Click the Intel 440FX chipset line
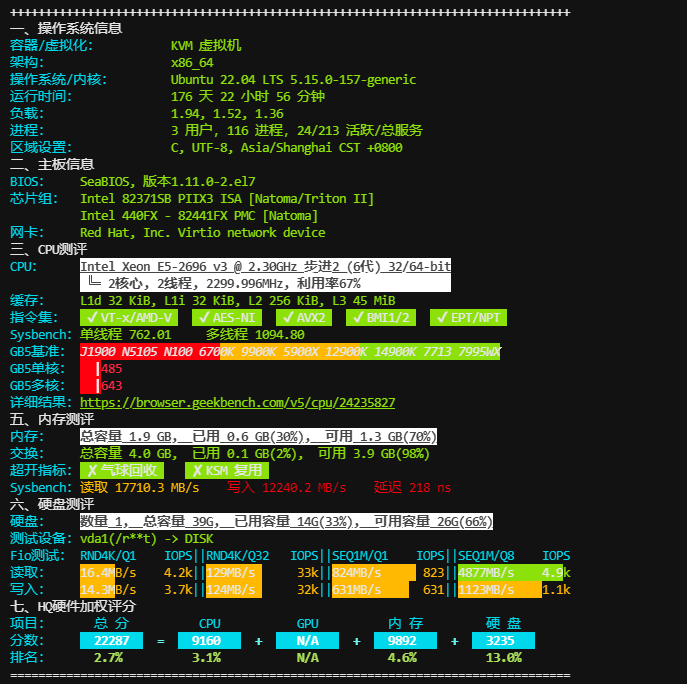This screenshot has width=687, height=684. click(x=199, y=216)
